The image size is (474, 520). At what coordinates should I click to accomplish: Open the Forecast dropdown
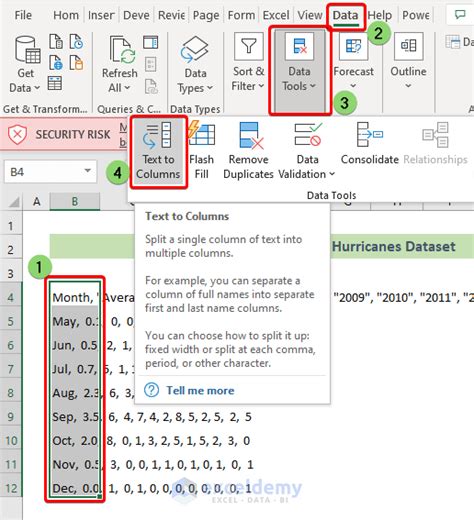click(353, 62)
